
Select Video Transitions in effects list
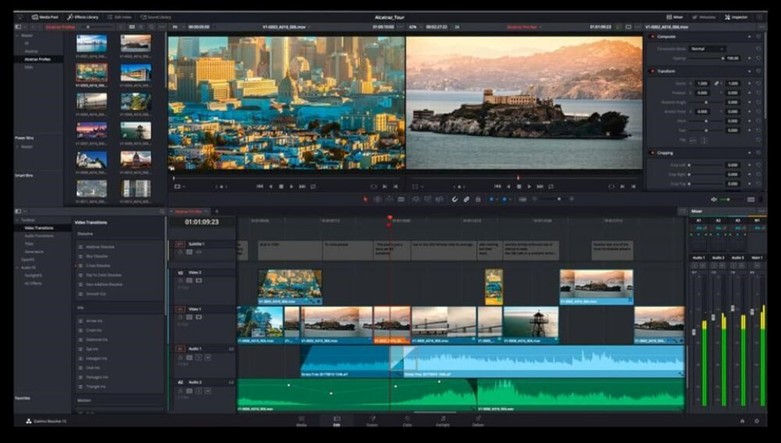(40, 228)
